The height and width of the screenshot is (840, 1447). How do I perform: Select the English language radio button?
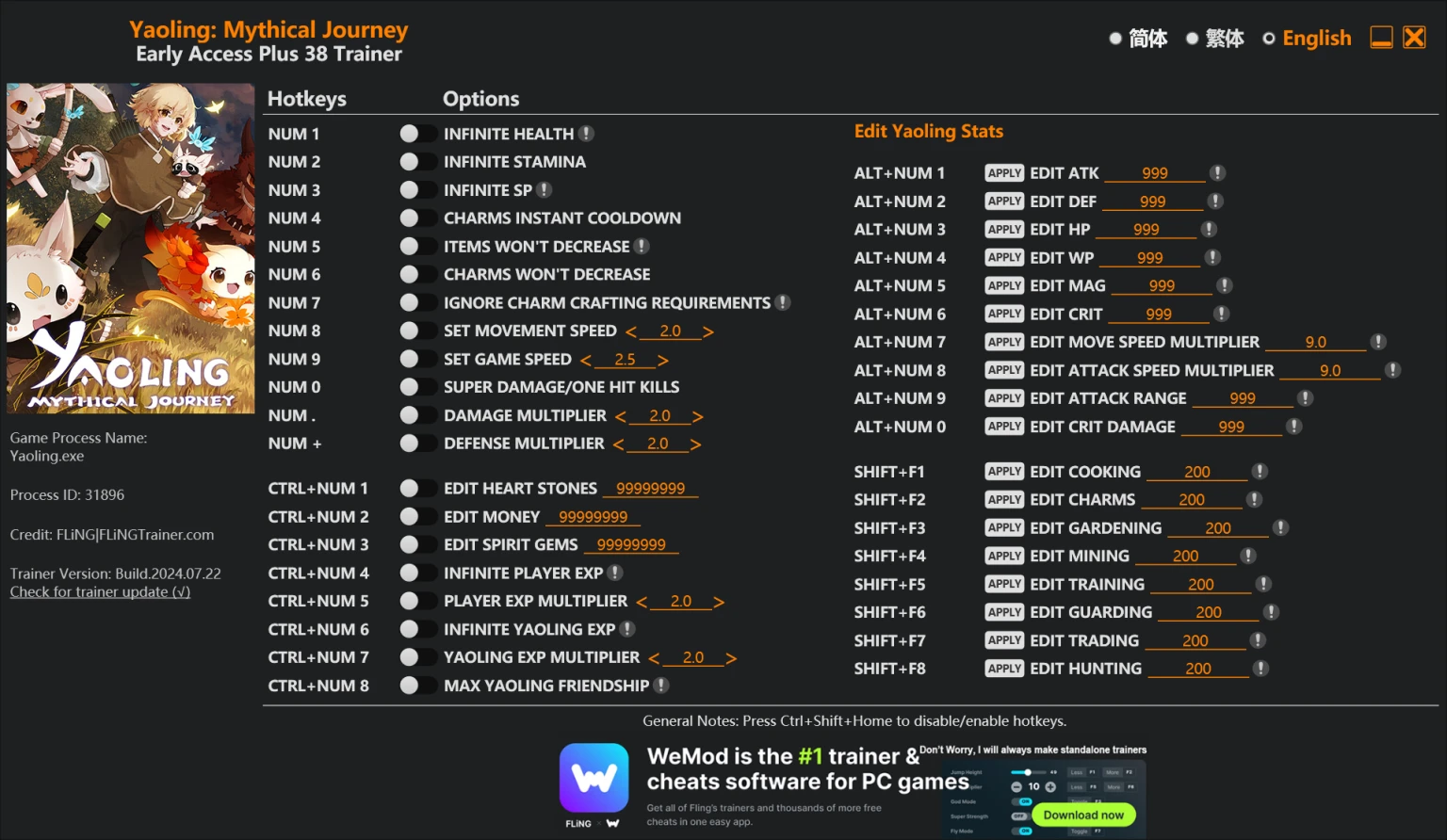point(1269,39)
